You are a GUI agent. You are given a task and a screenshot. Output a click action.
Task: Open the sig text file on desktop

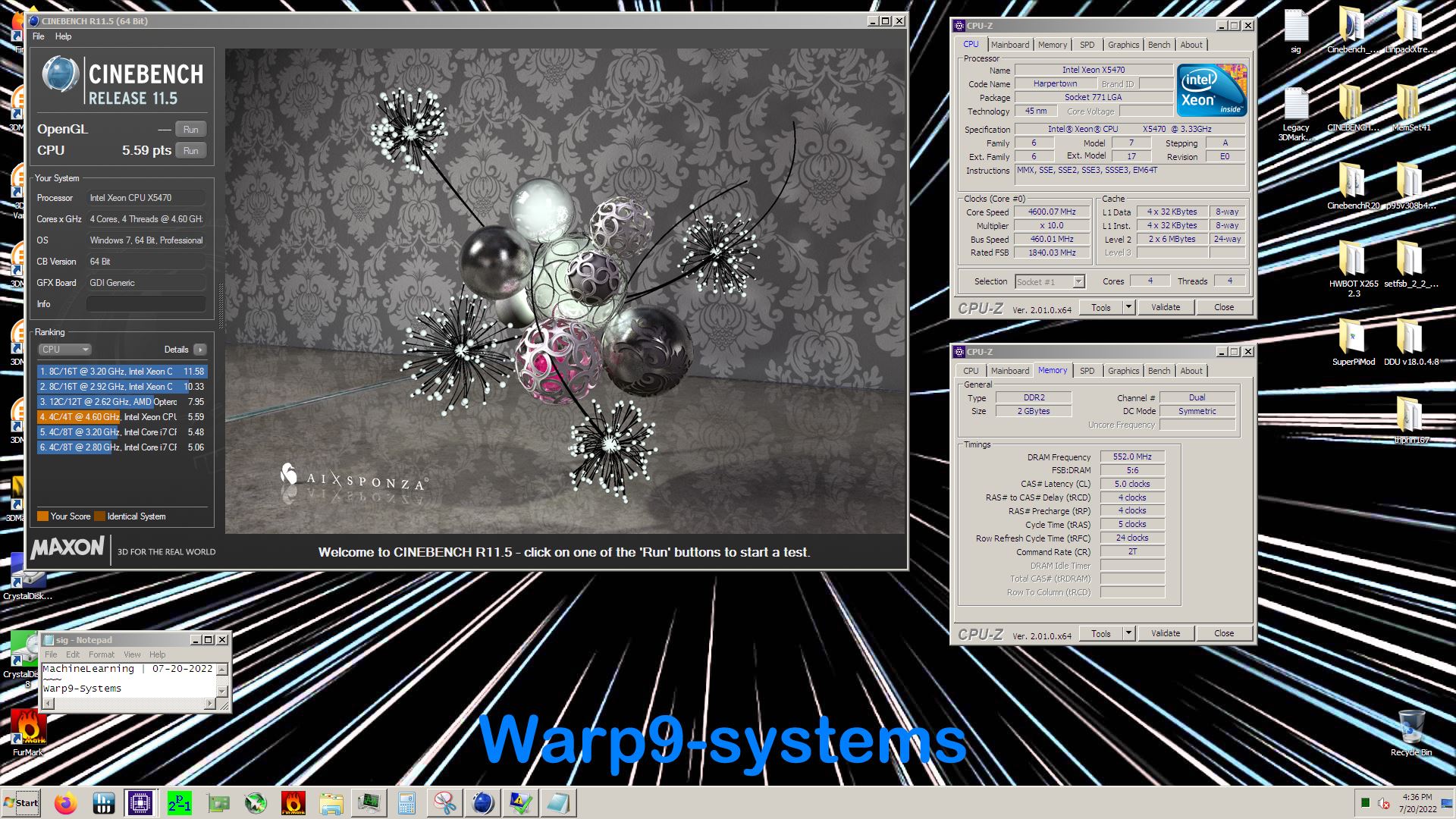(1296, 32)
